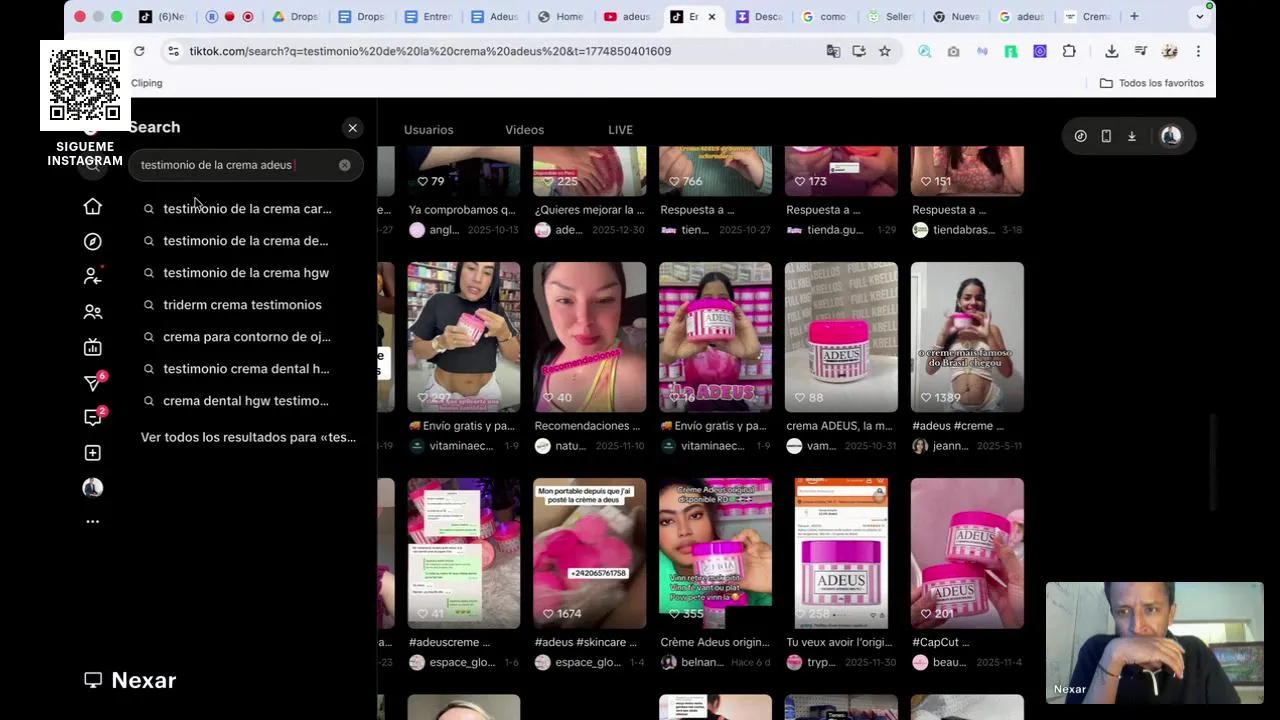Close the active TikTok browser tab
This screenshot has height=720, width=1280.
pyautogui.click(x=712, y=16)
